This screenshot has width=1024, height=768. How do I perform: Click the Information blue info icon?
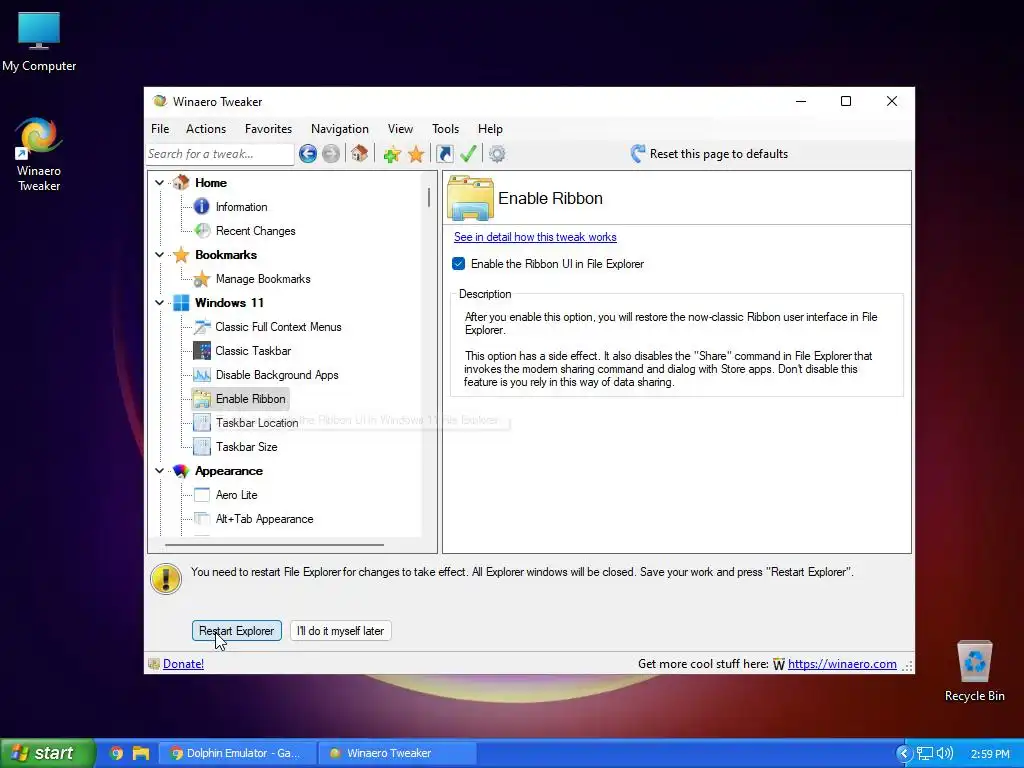coord(202,206)
